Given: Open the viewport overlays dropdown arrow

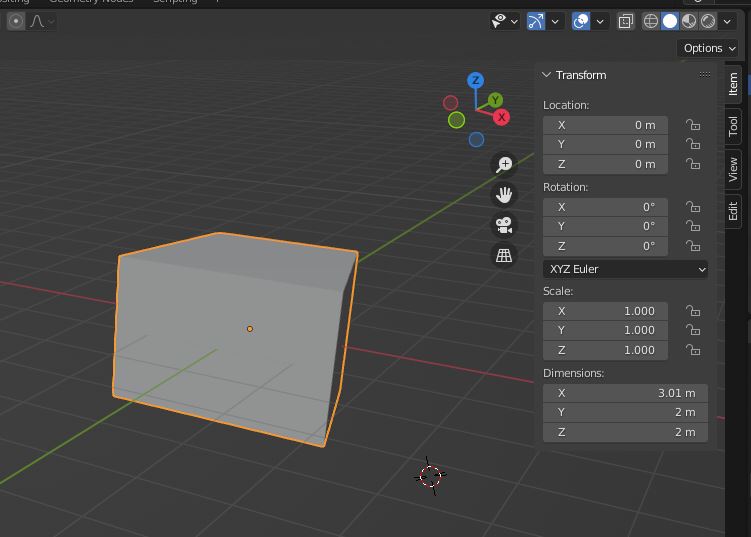Looking at the screenshot, I should (x=600, y=21).
